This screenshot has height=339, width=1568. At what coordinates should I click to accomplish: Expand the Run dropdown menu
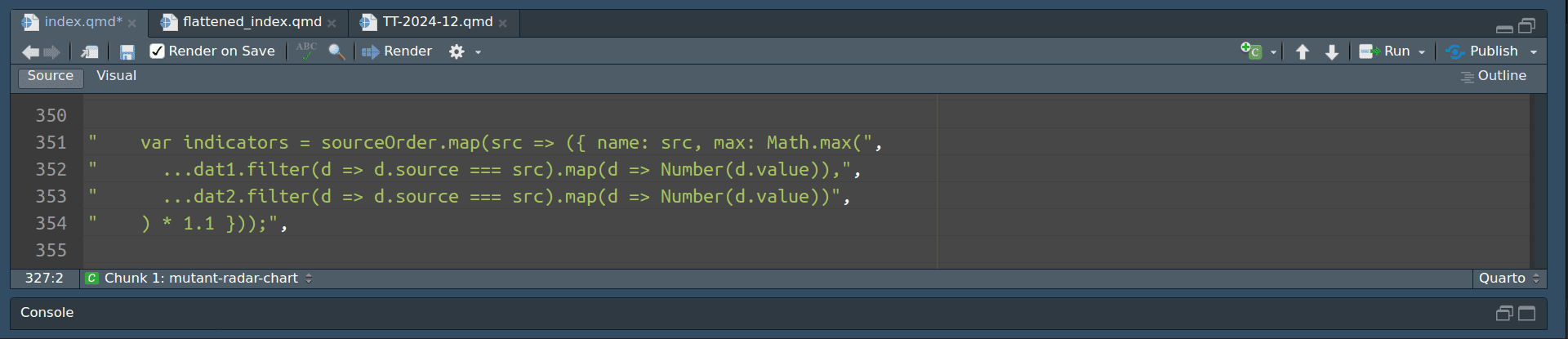click(1422, 52)
